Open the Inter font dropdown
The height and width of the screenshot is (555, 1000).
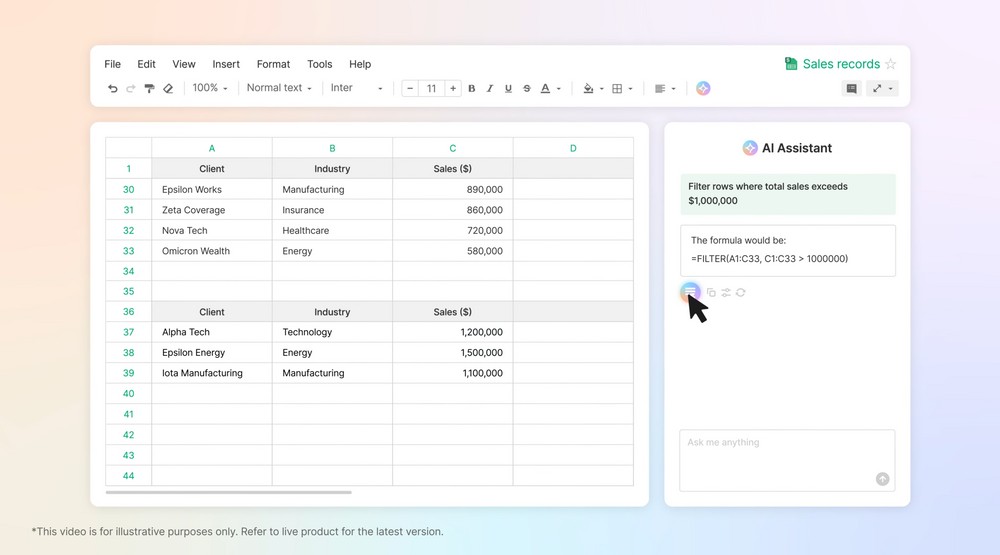click(356, 88)
